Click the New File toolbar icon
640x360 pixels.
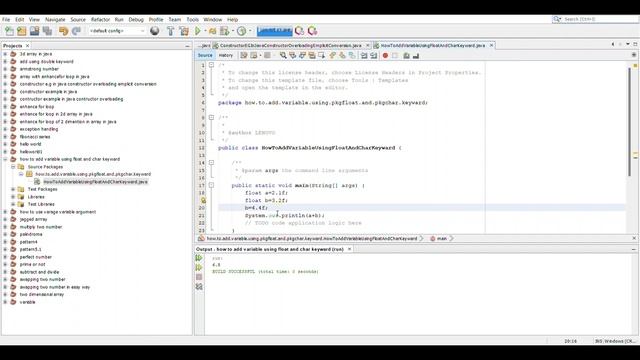[9, 31]
